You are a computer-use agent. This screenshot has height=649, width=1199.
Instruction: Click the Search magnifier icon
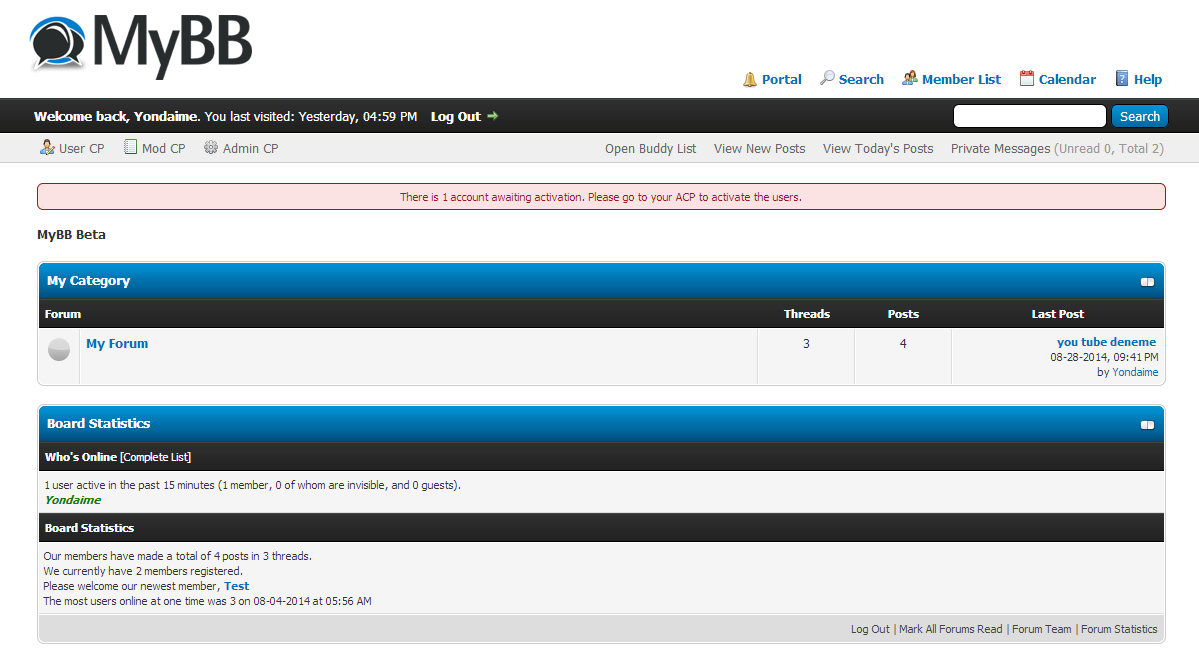pyautogui.click(x=827, y=78)
